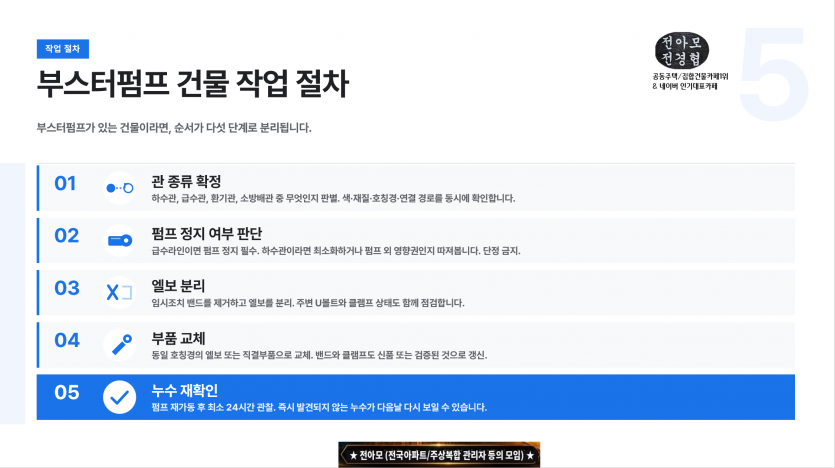
Task: Click the step title 엘보 분리
Action: [178, 286]
